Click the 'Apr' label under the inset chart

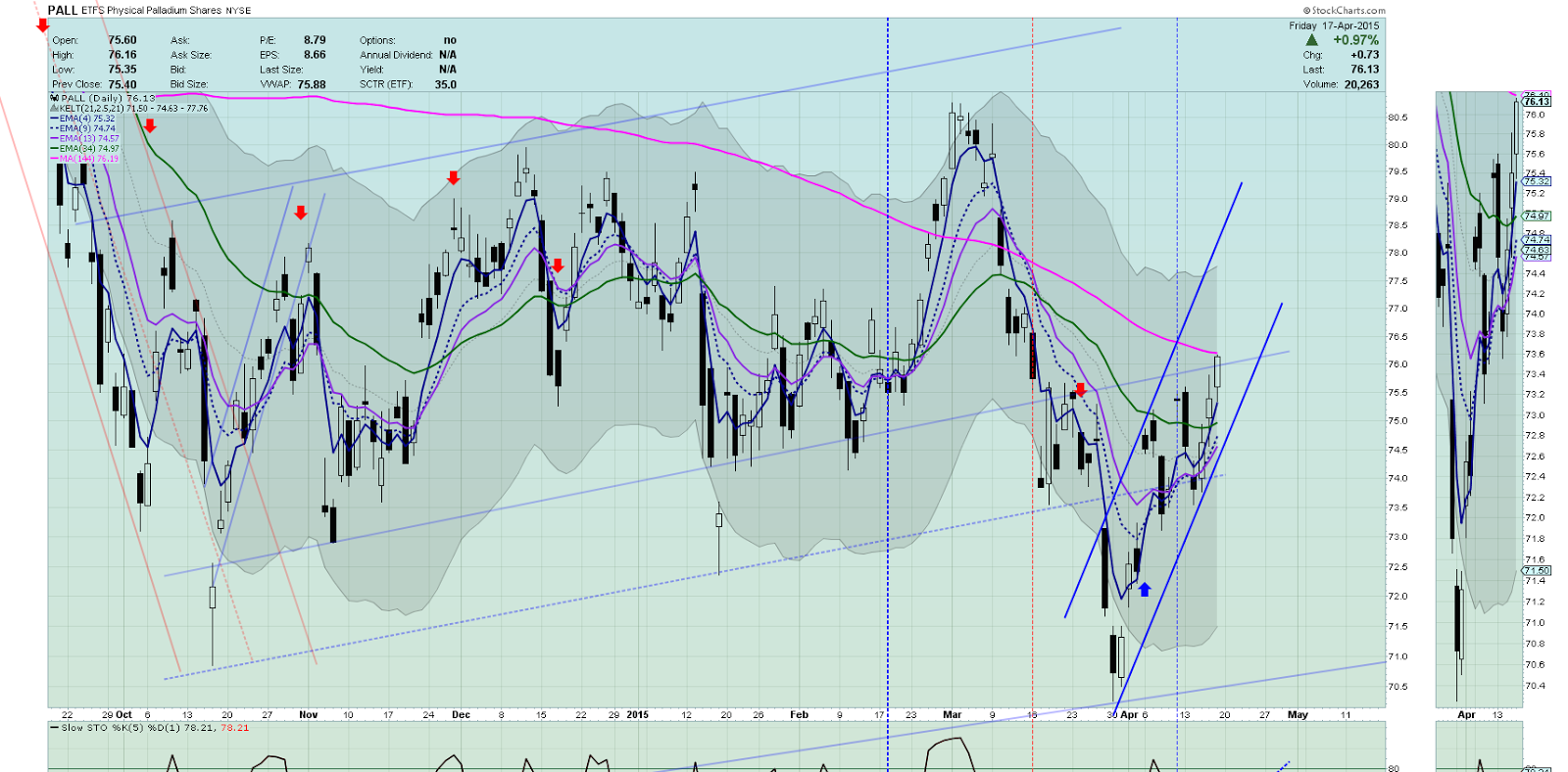(x=1466, y=715)
